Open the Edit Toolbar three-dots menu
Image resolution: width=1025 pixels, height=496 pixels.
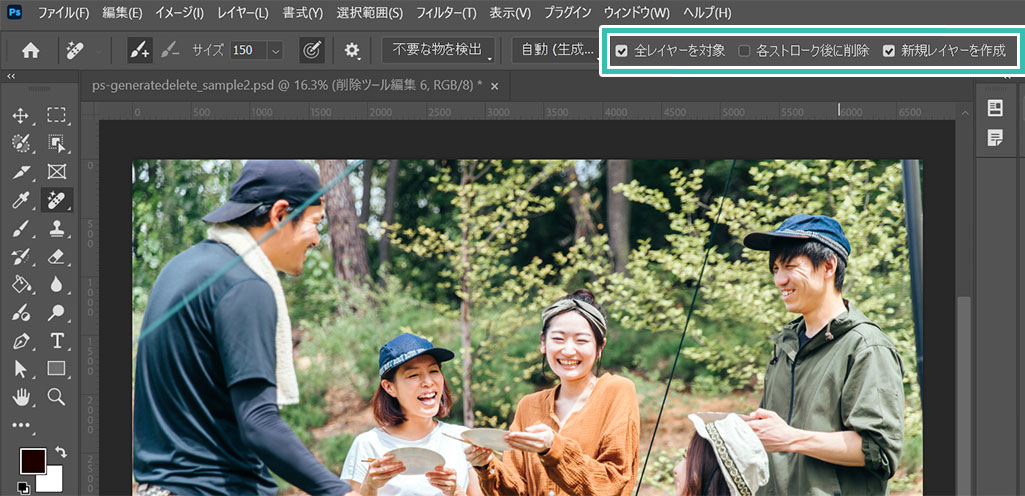21,425
